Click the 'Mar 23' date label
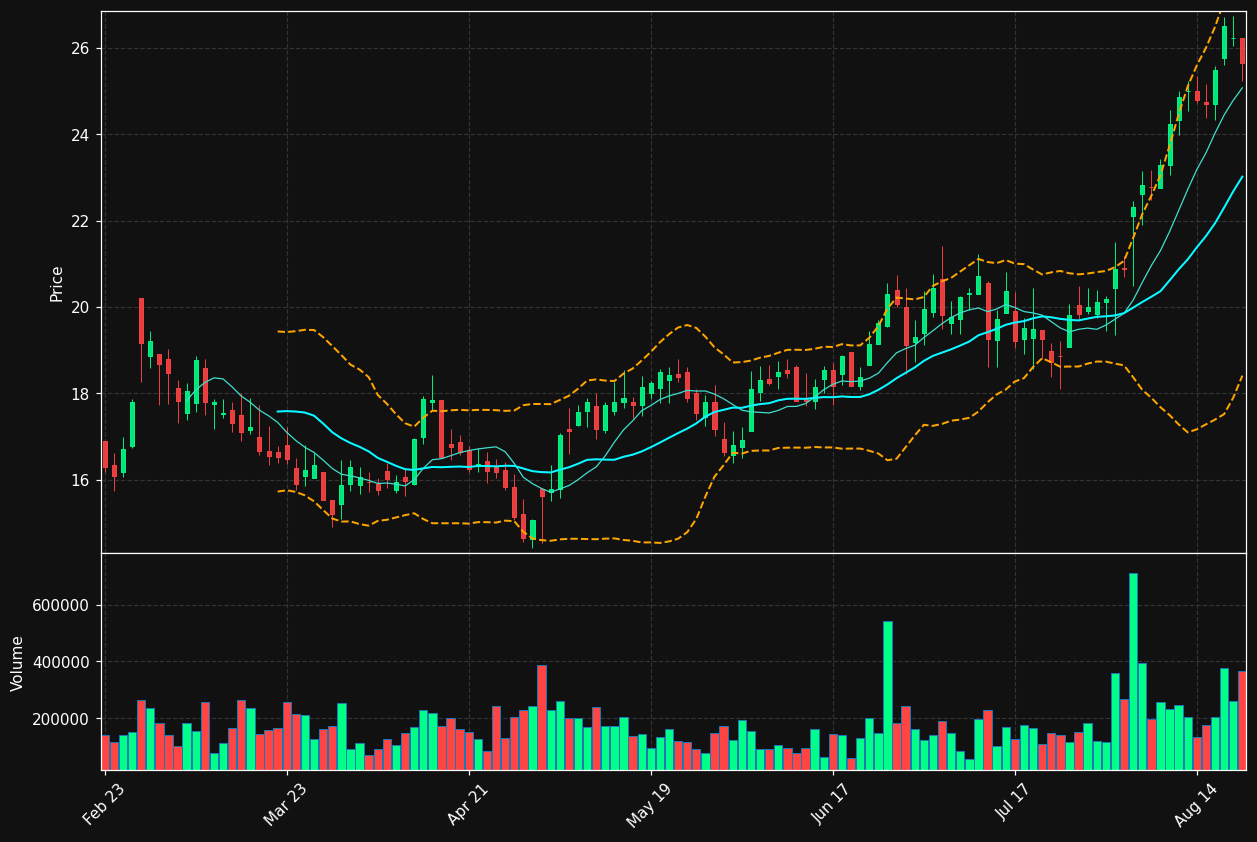 click(286, 803)
